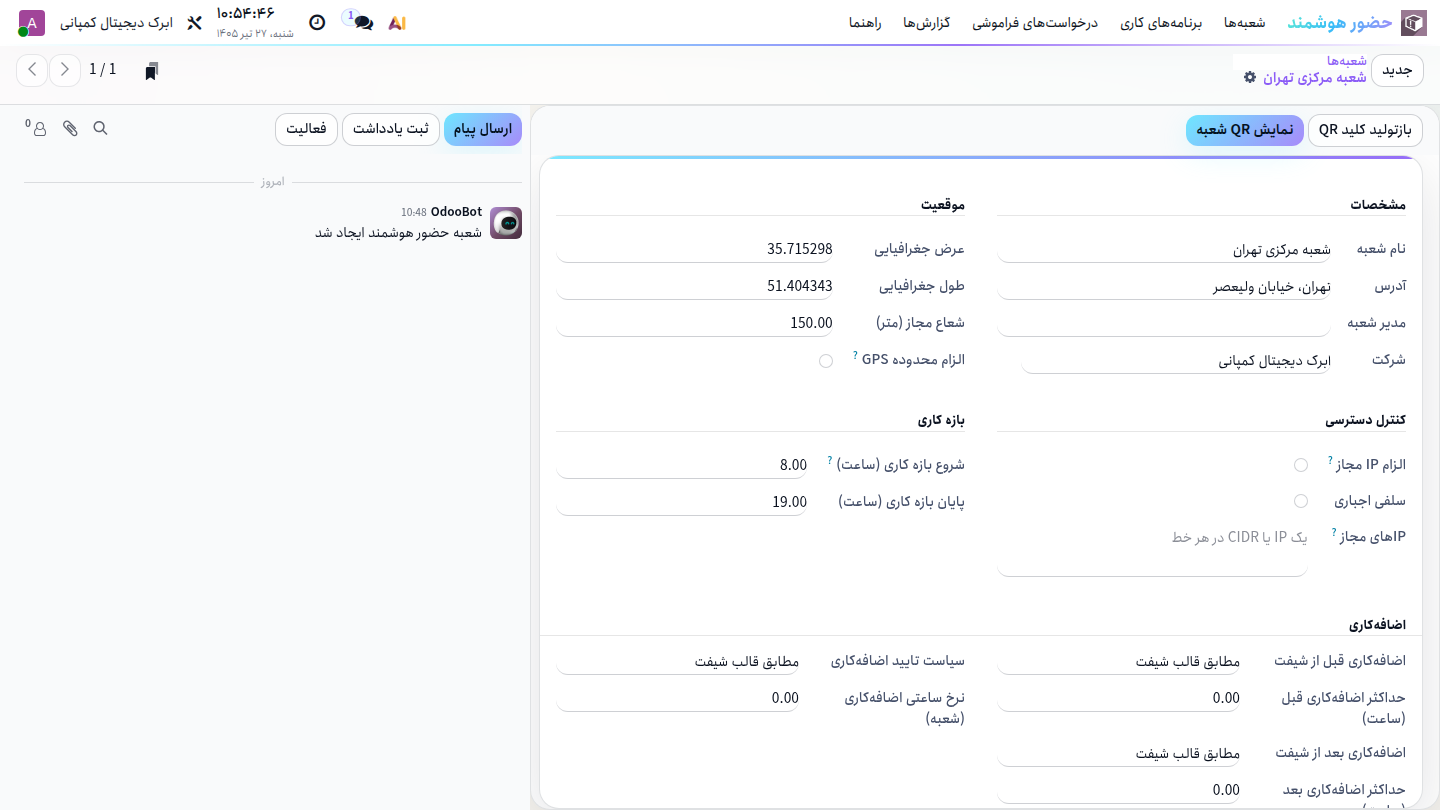Click the clock display 10:54:46
Viewport: 1440px width, 810px height.
246,13
